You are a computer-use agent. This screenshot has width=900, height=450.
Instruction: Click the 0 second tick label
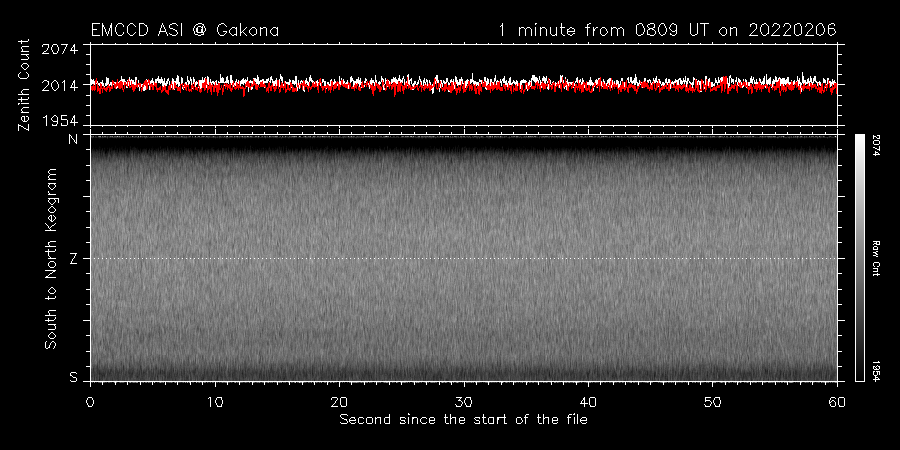click(x=90, y=400)
